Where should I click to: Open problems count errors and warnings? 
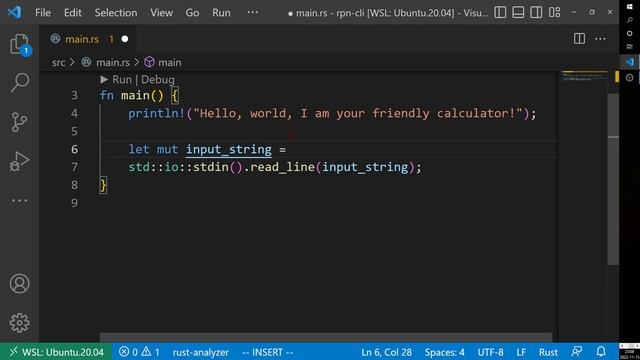(x=139, y=352)
